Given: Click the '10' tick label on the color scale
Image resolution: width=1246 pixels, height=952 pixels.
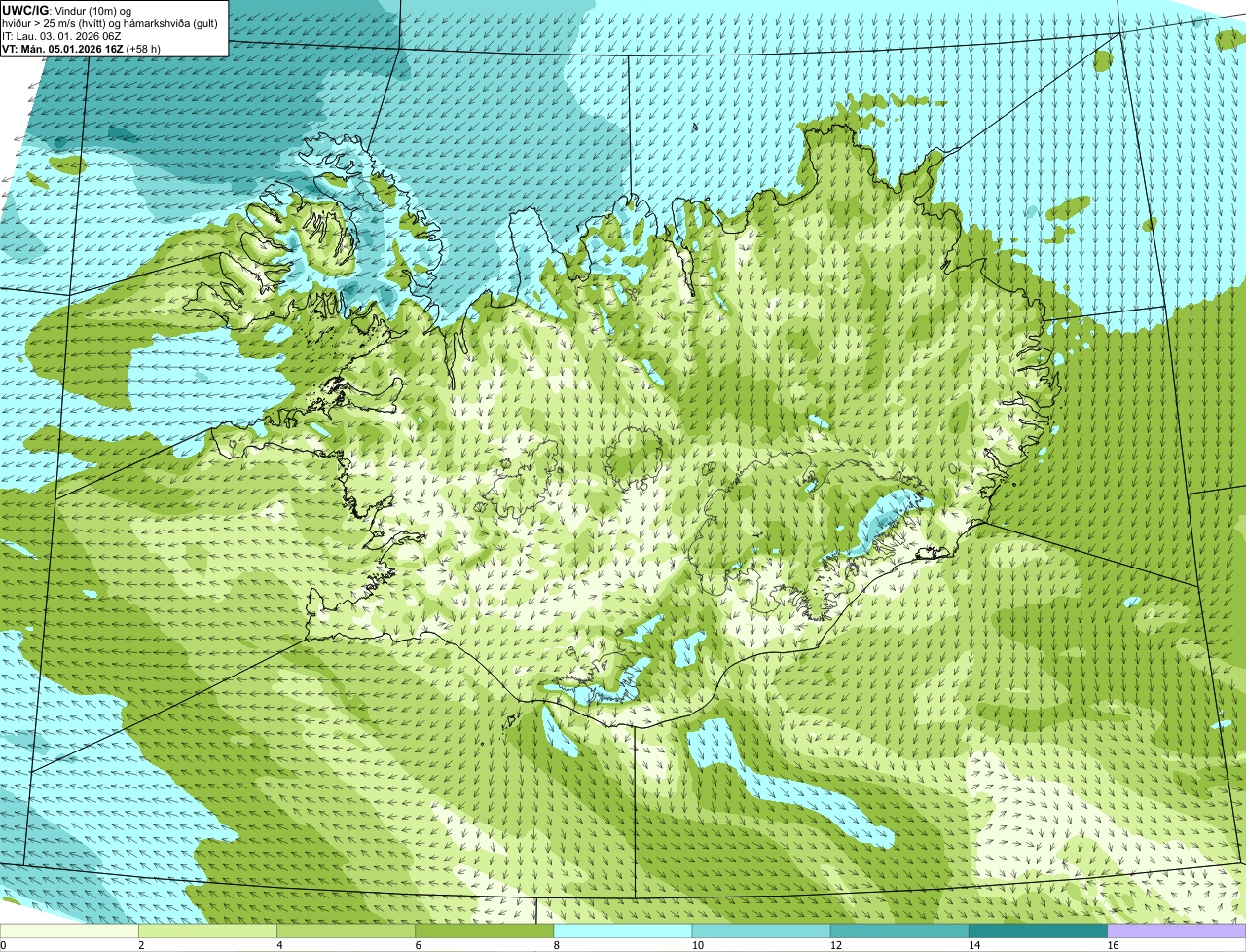Looking at the screenshot, I should click(697, 945).
